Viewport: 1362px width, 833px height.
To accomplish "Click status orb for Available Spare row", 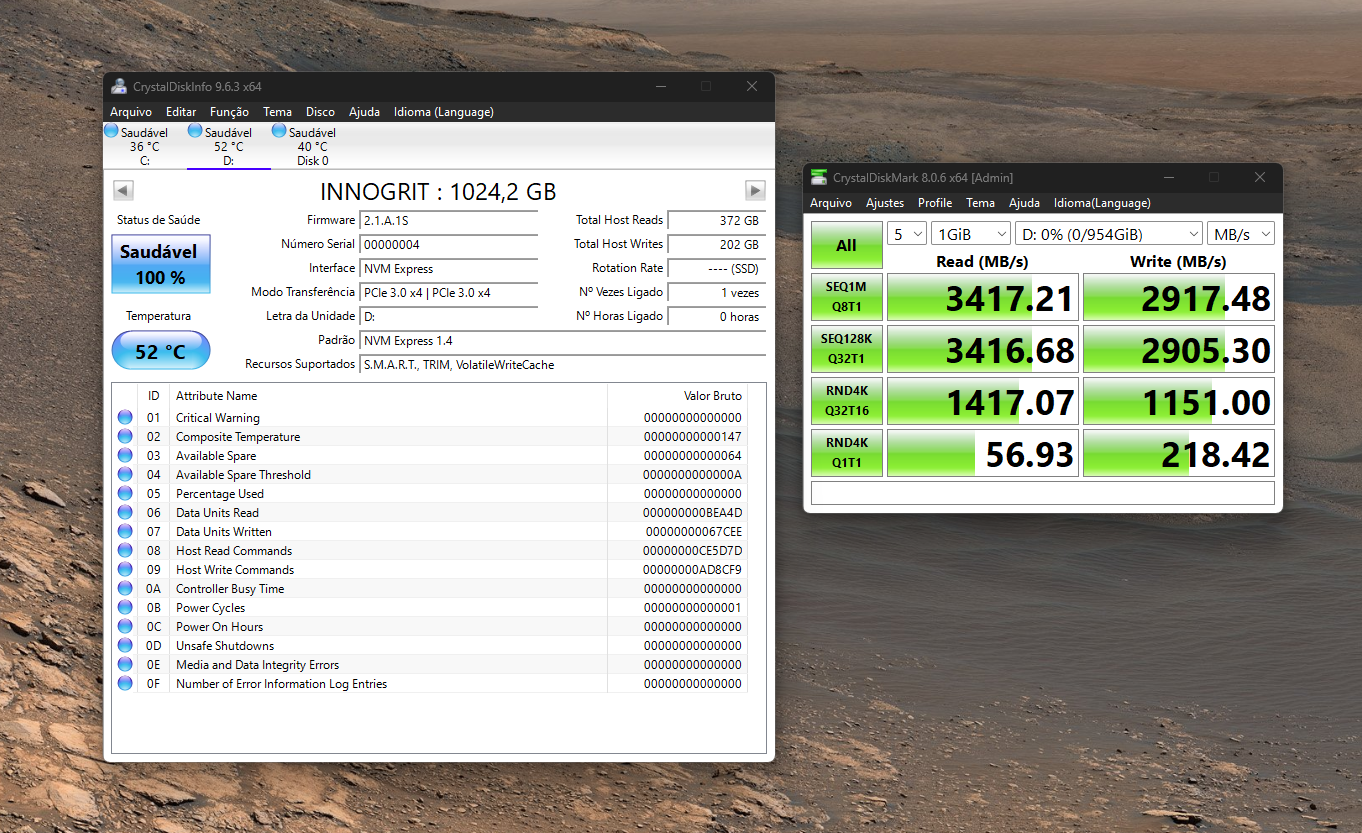I will pos(125,455).
